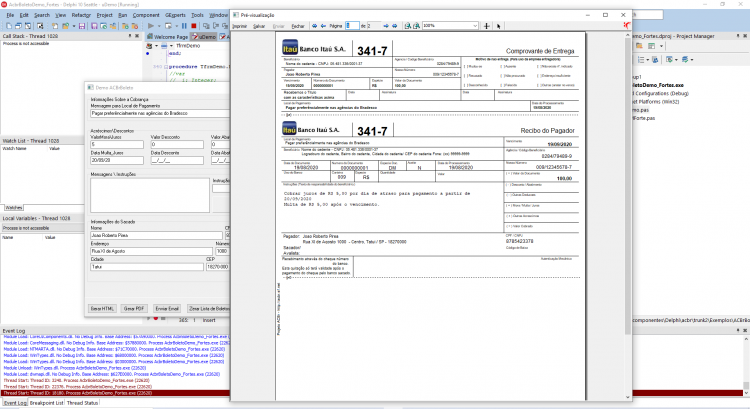The height and width of the screenshot is (409, 750).
Task: Click the View Unit icon in Delphi toolbar
Action: [x=9, y=26]
